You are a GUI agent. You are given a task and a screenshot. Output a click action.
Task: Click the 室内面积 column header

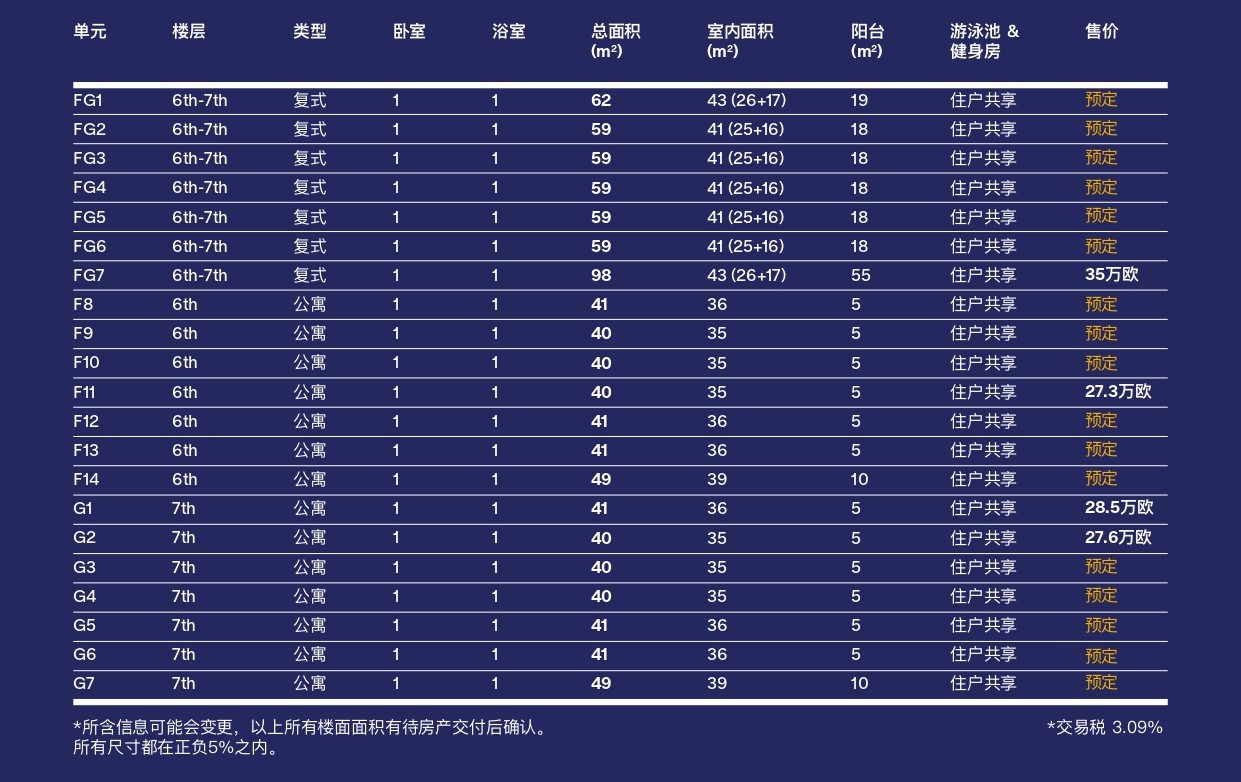[x=739, y=40]
